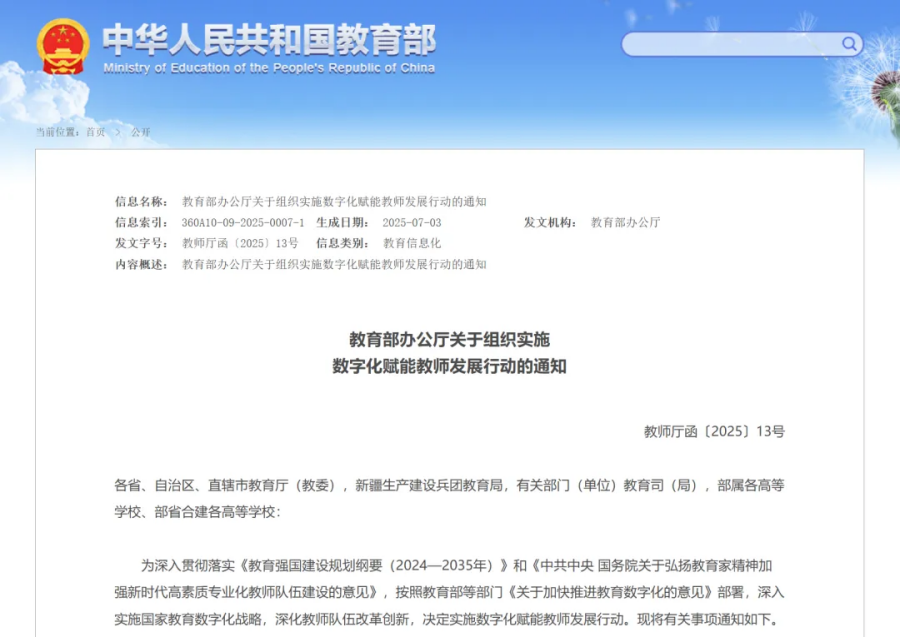Select the 信息名称 notice title text
Viewport: 900px width, 637px height.
(x=334, y=201)
